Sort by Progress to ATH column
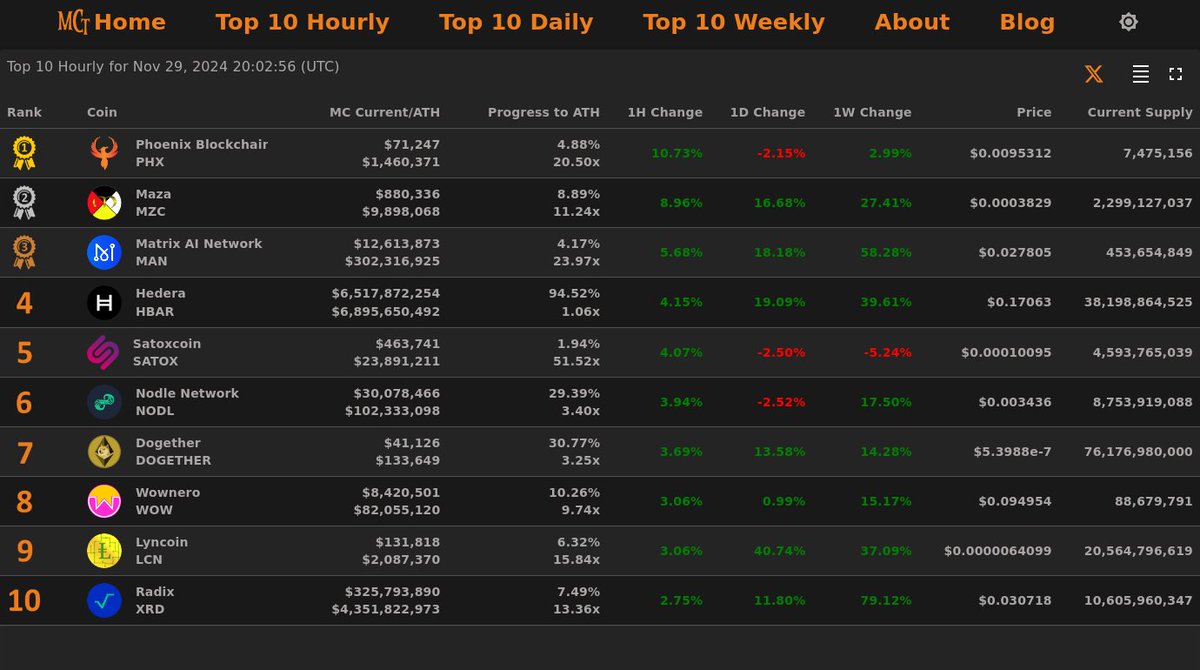1200x670 pixels. pos(544,112)
